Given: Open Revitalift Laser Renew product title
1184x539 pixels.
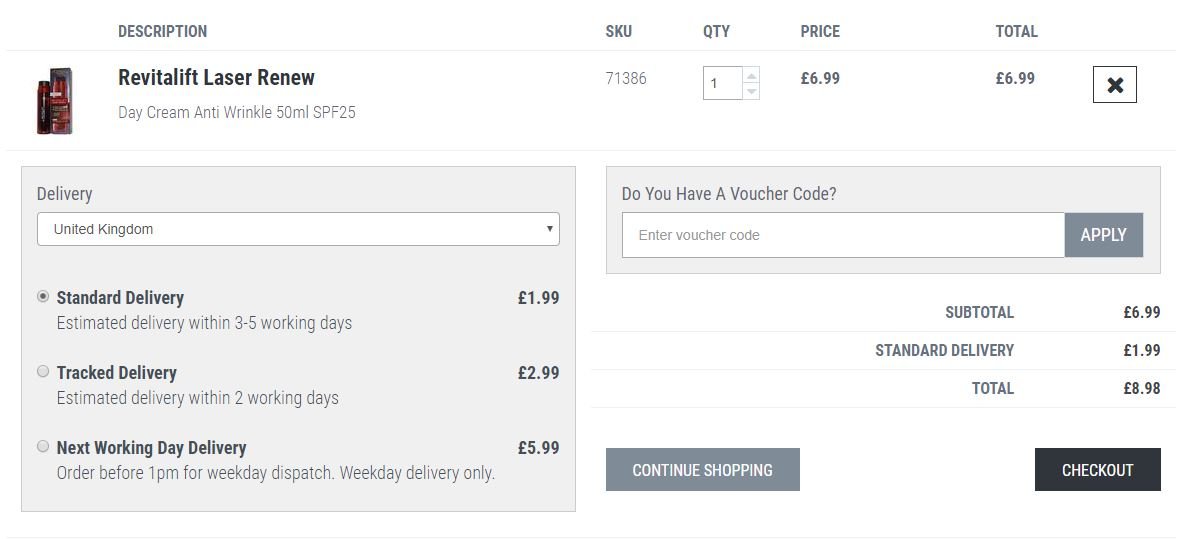Looking at the screenshot, I should pyautogui.click(x=216, y=78).
